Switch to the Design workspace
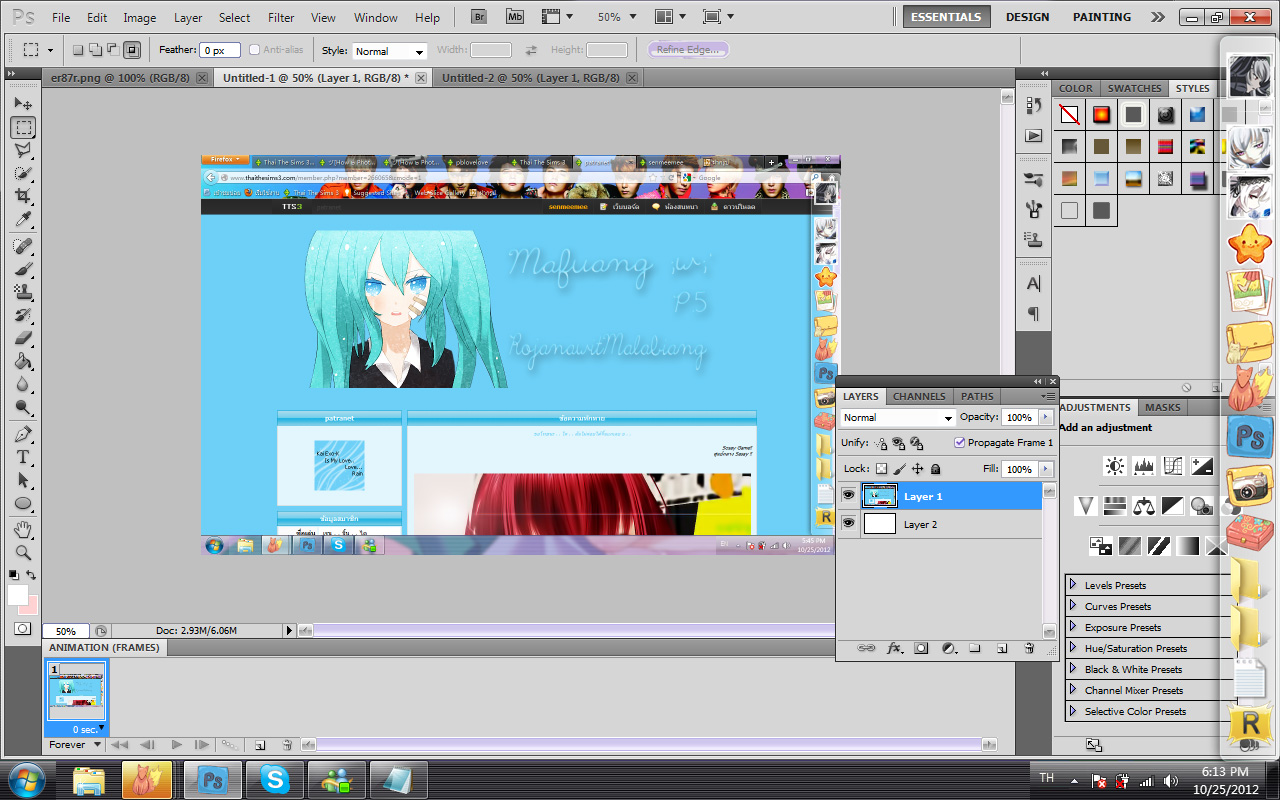This screenshot has height=800, width=1280. tap(1027, 17)
